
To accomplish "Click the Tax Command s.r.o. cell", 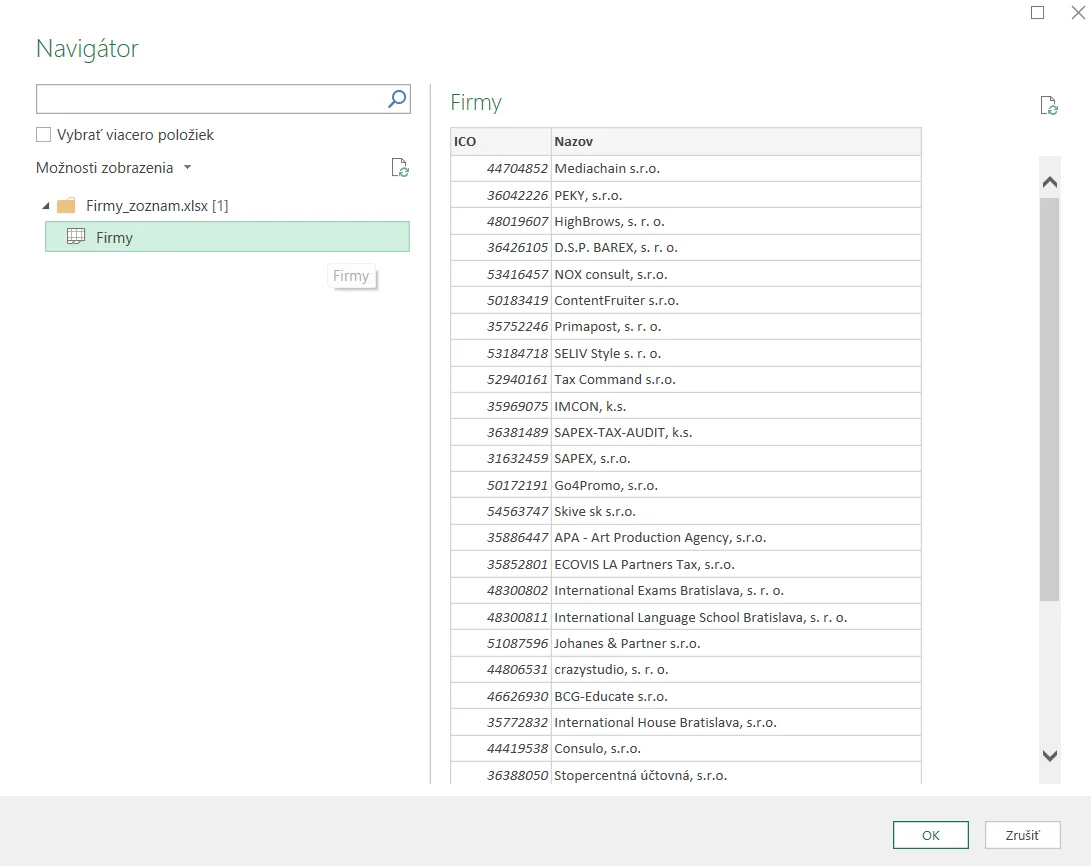I will coord(736,380).
